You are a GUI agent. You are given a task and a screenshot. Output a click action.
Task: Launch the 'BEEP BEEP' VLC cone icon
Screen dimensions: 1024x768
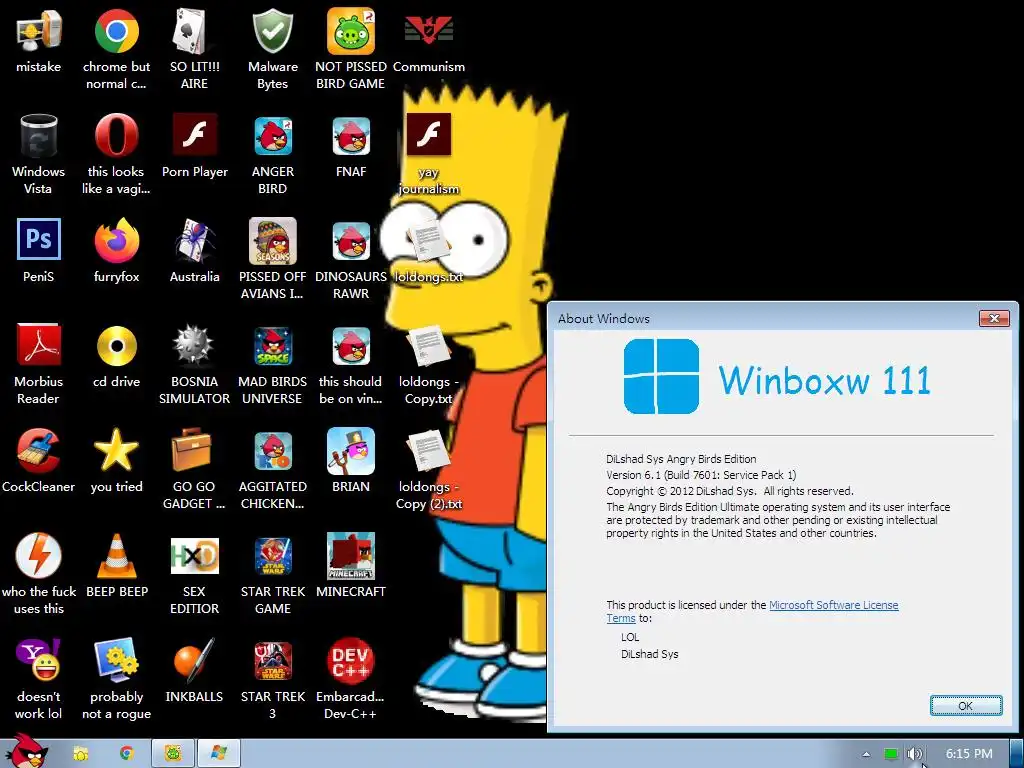[116, 556]
